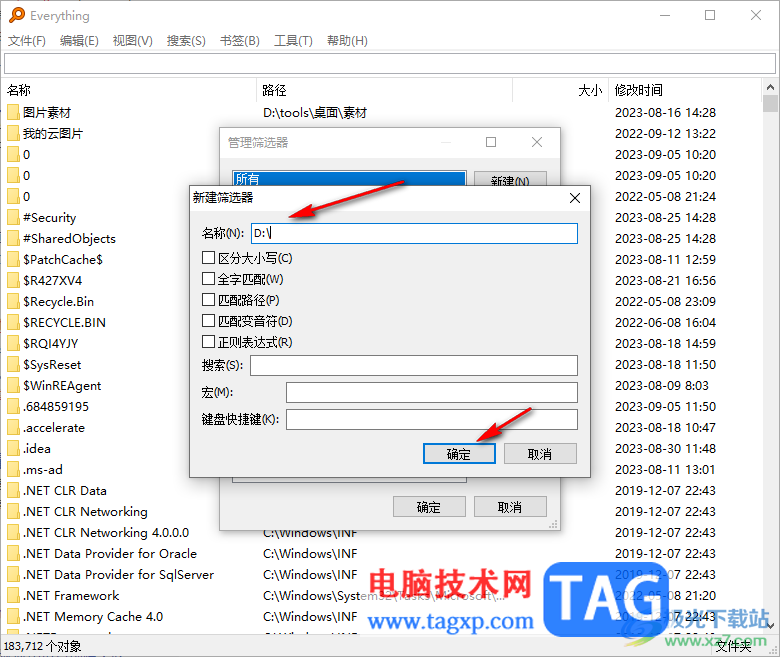Click folder icon of $SysReset
Viewport: 780px width, 657px height.
[13, 365]
